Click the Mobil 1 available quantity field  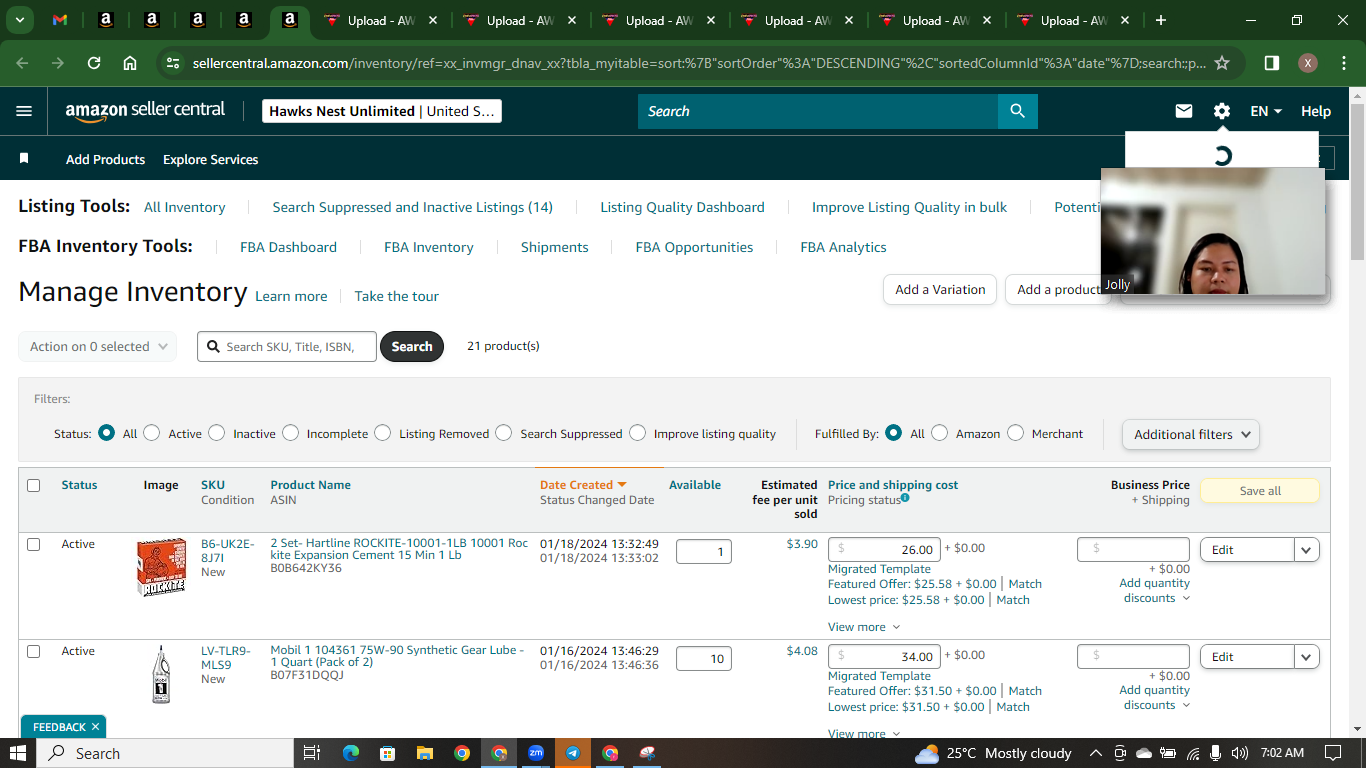click(x=704, y=659)
